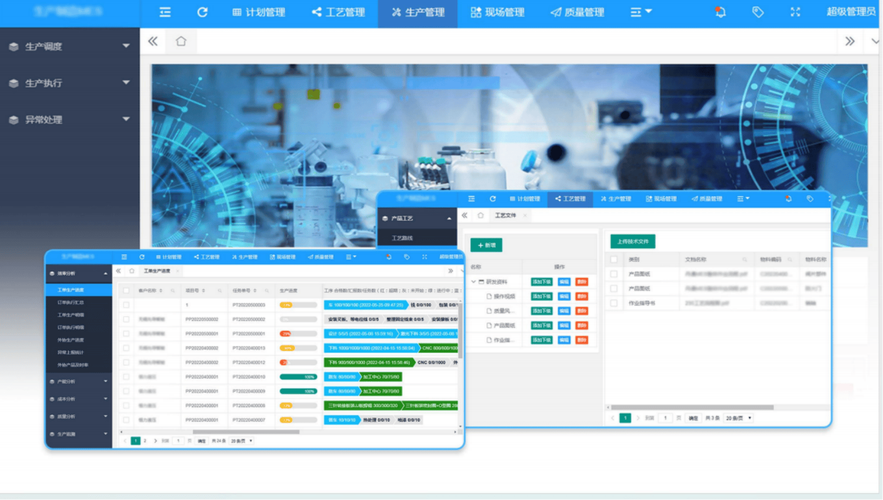Expand 产能分析 group in lower-left window sidebar
The image size is (883, 500).
(x=79, y=381)
